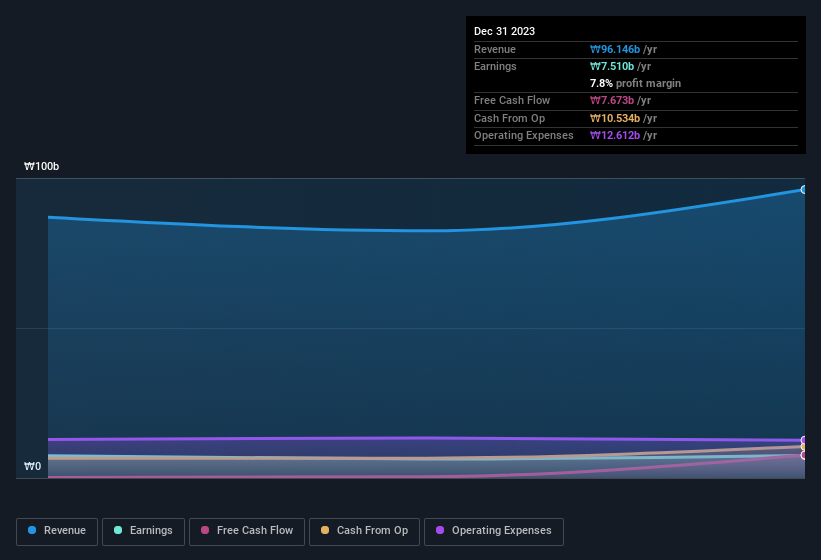Click the ₩12.612b operating expenses value

(x=615, y=136)
